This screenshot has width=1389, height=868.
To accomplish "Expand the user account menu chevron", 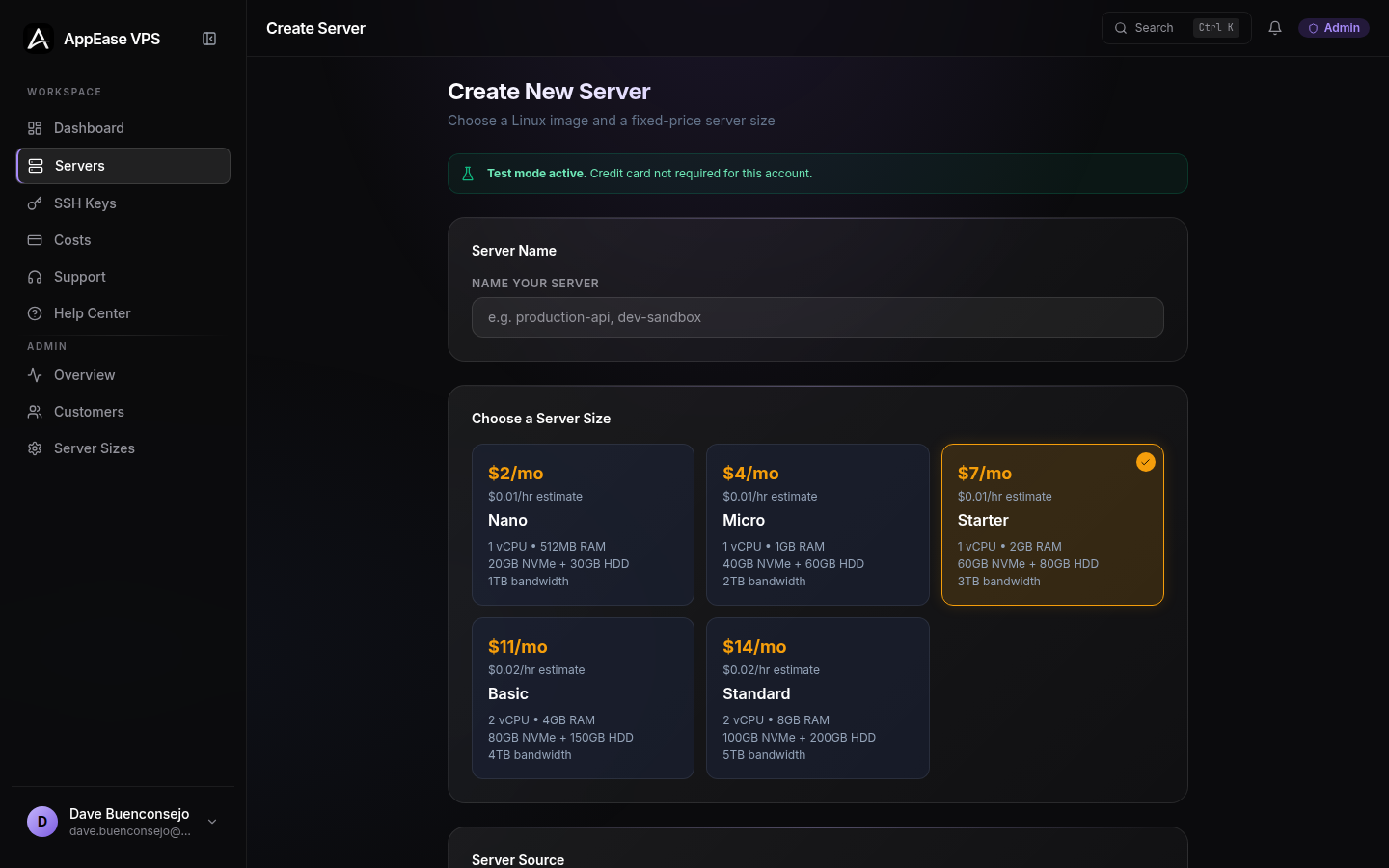I will [x=212, y=822].
